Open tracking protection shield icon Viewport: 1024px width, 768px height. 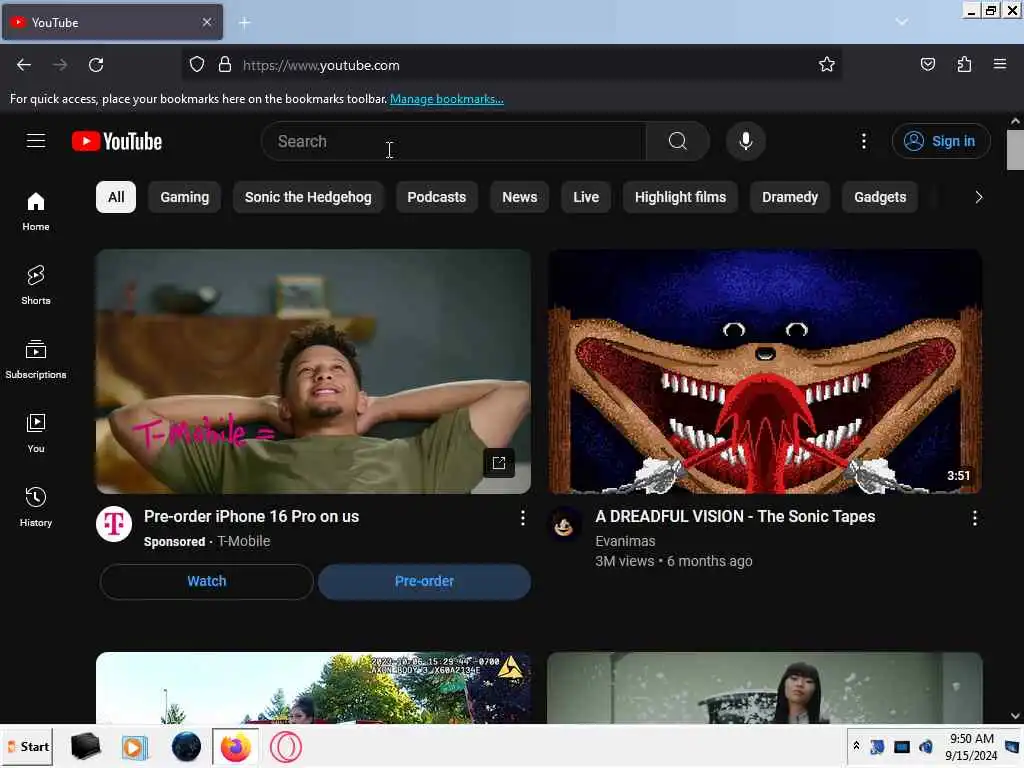pos(197,65)
